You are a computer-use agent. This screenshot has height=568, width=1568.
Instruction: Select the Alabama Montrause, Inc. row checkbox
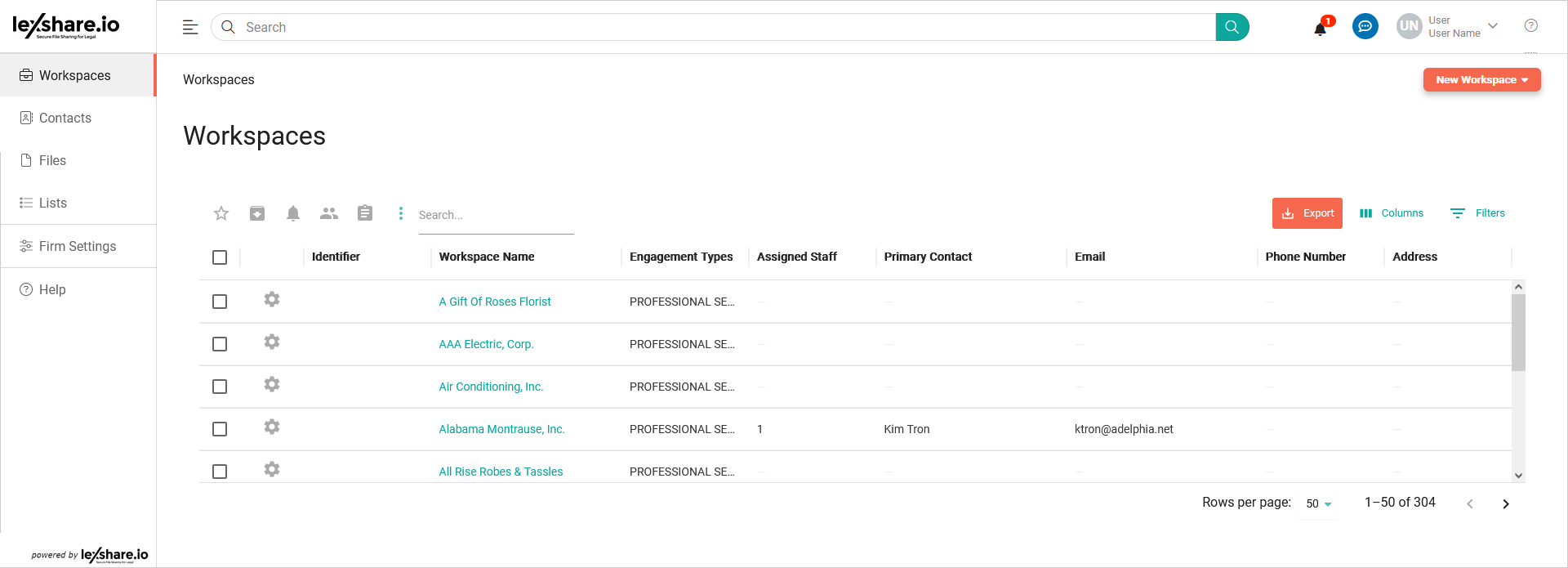(220, 429)
